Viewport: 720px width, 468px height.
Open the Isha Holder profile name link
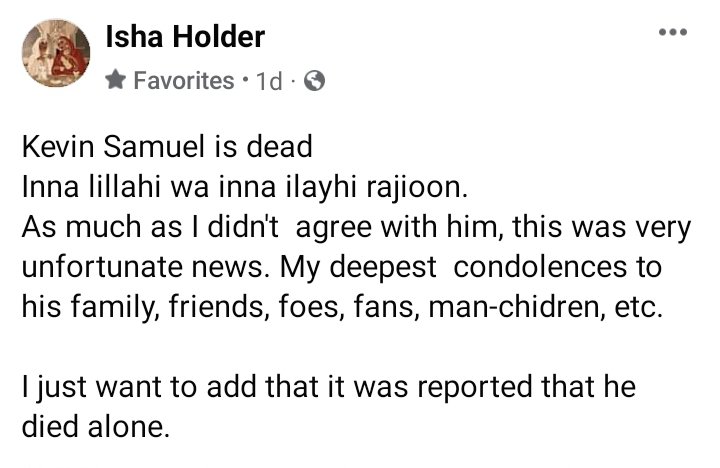pos(185,38)
